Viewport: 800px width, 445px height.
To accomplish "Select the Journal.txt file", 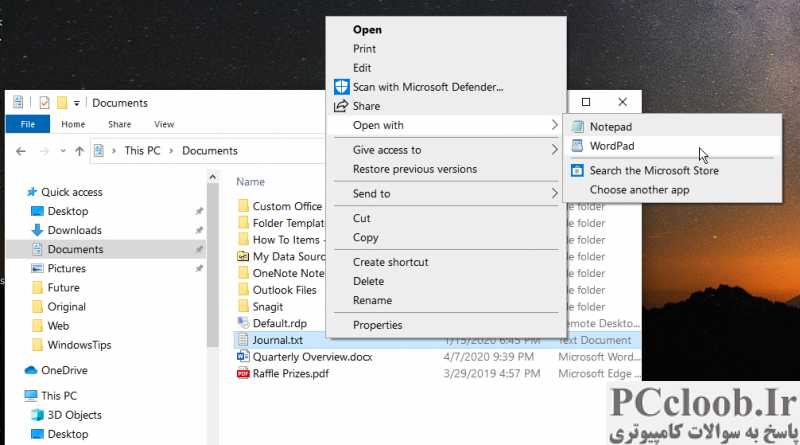I will click(278, 340).
